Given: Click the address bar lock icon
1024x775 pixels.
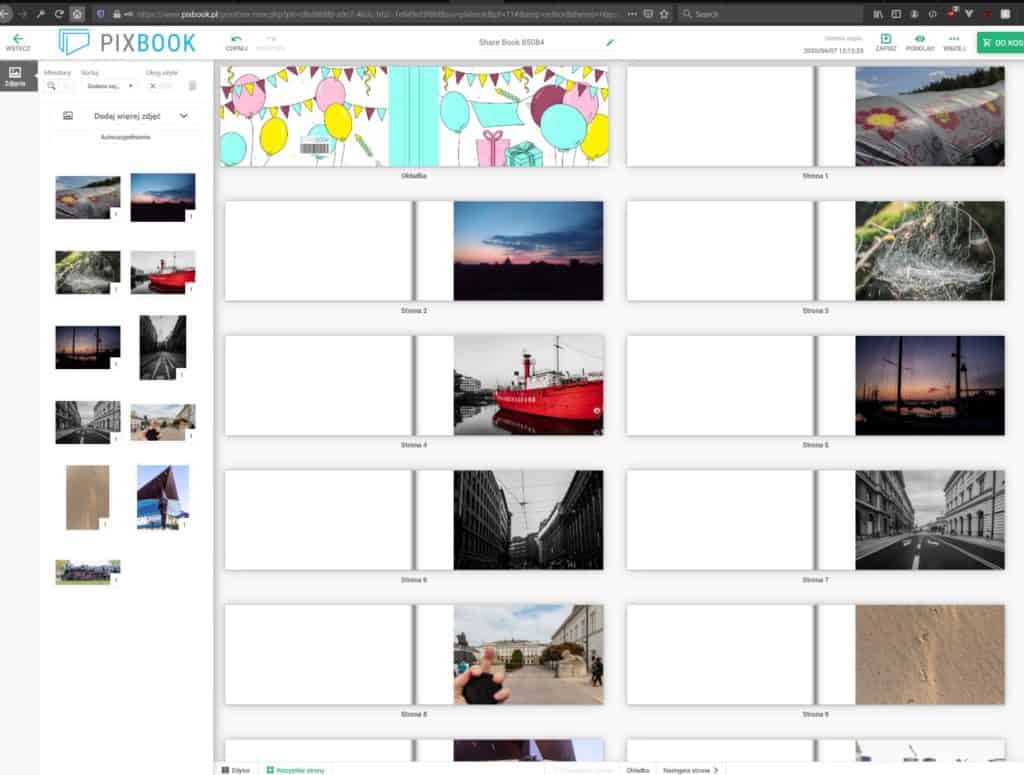Looking at the screenshot, I should pyautogui.click(x=116, y=14).
